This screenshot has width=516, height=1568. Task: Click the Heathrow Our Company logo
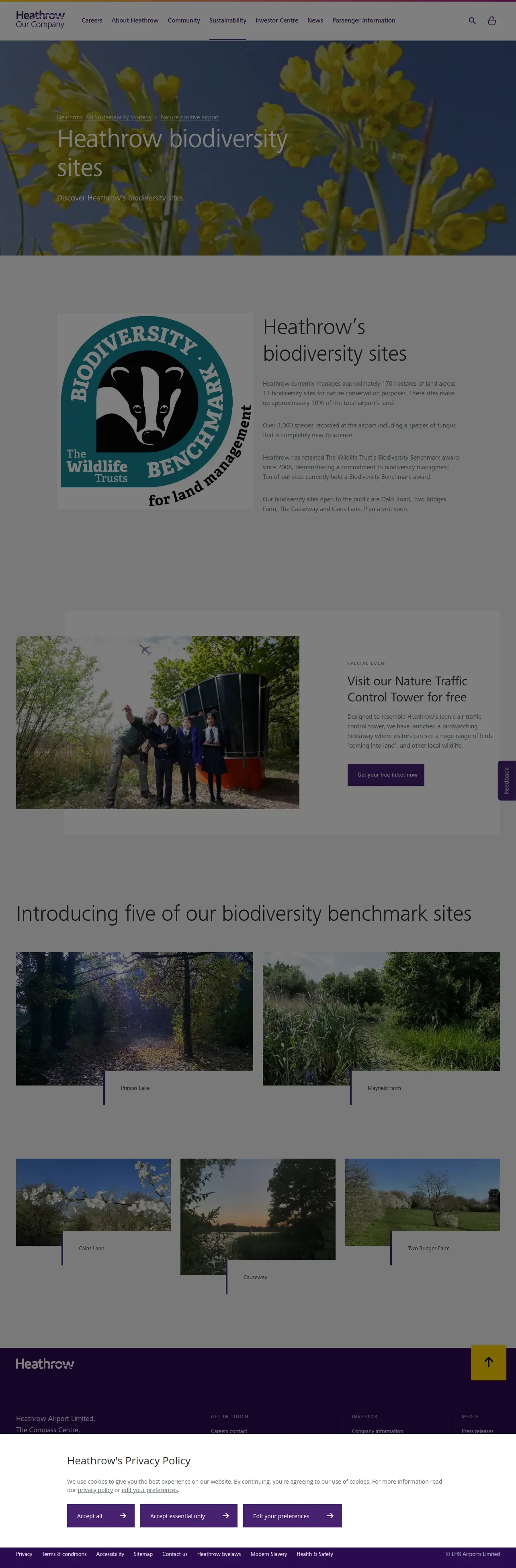pyautogui.click(x=40, y=19)
